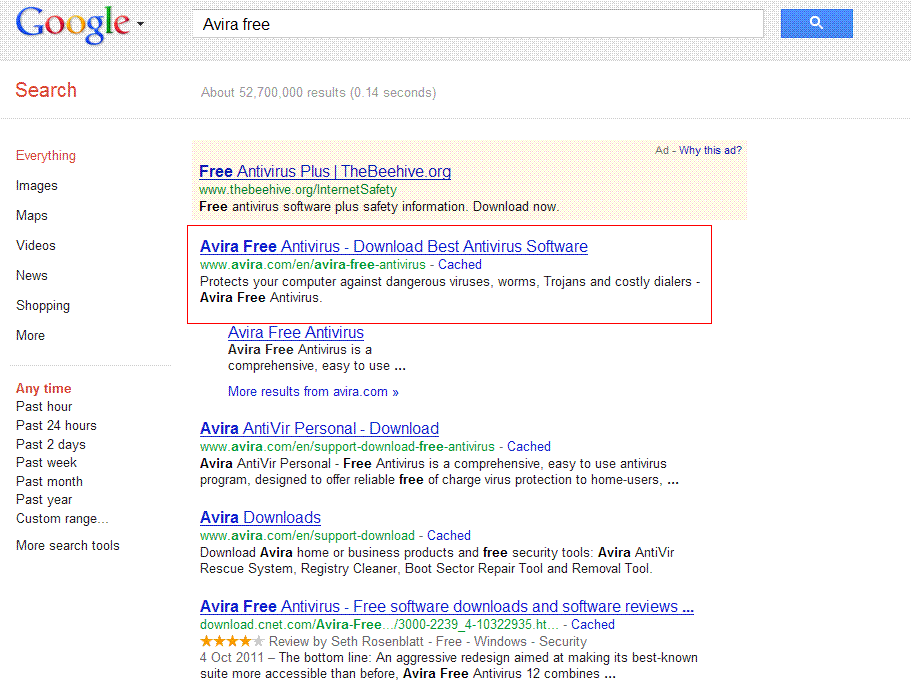Switch to Videos results
Viewport: 911px width, 689px height.
click(36, 246)
